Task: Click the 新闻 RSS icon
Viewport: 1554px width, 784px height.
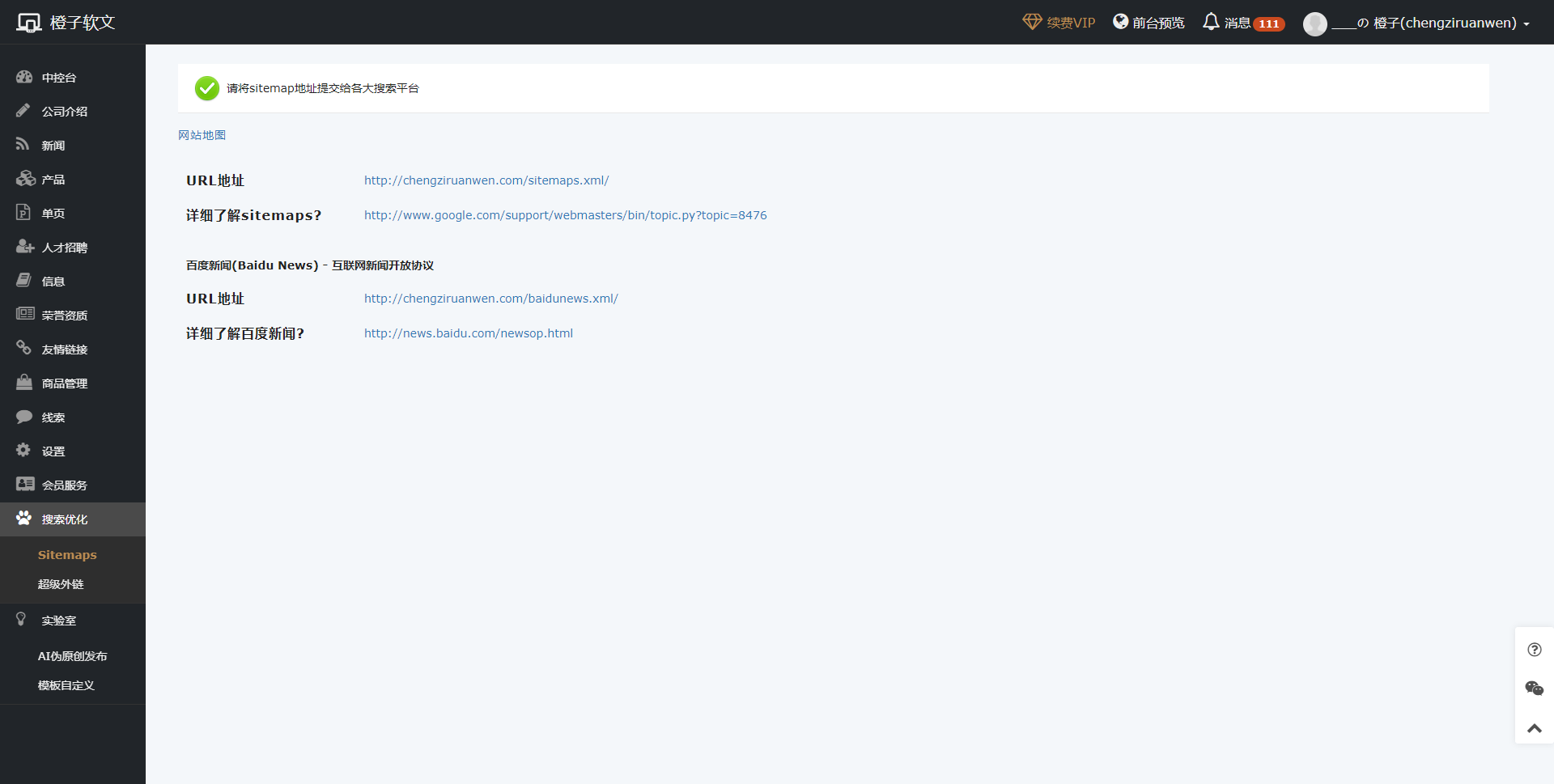Action: pos(23,144)
